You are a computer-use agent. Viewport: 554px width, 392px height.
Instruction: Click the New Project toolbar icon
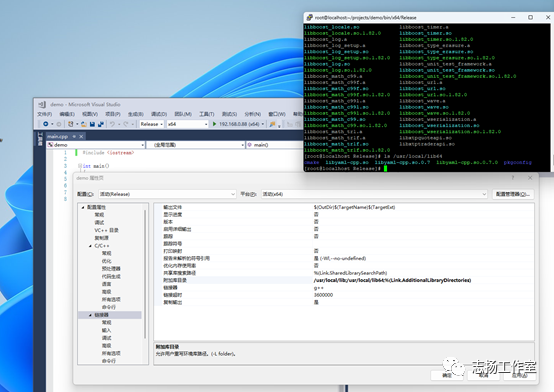[71, 124]
